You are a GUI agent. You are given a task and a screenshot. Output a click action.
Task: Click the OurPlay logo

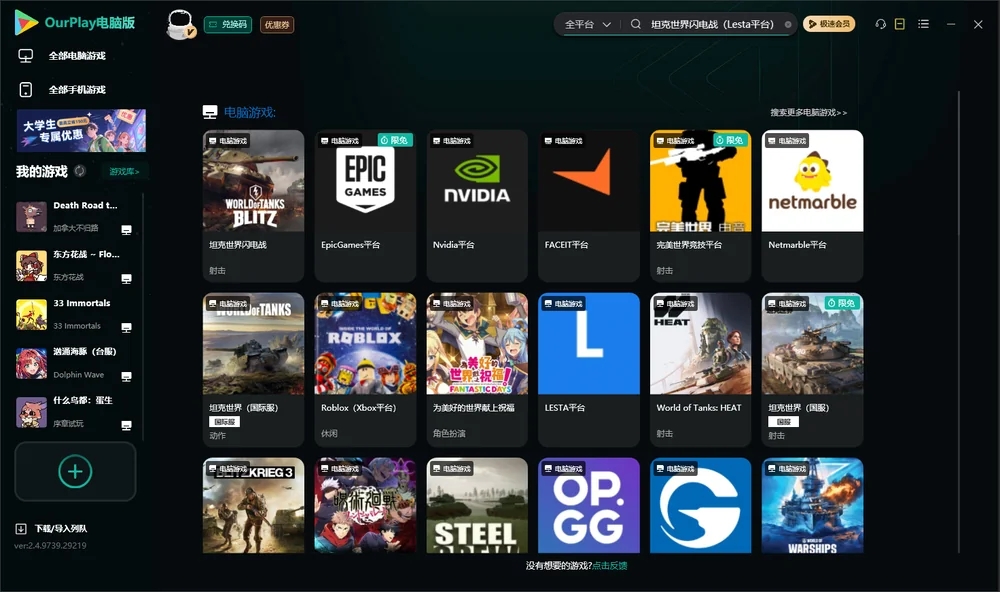(75, 22)
